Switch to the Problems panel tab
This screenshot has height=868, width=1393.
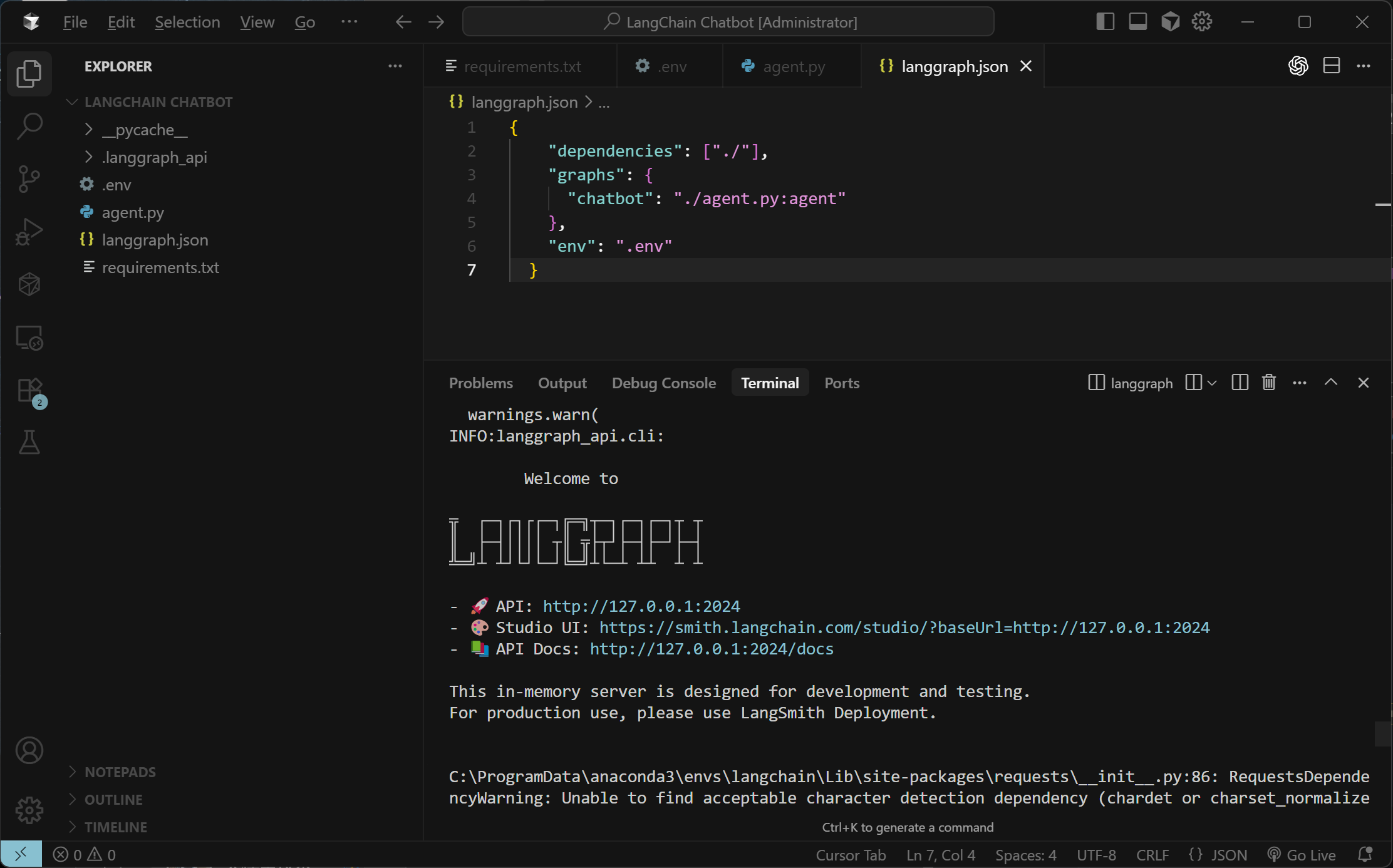point(481,383)
